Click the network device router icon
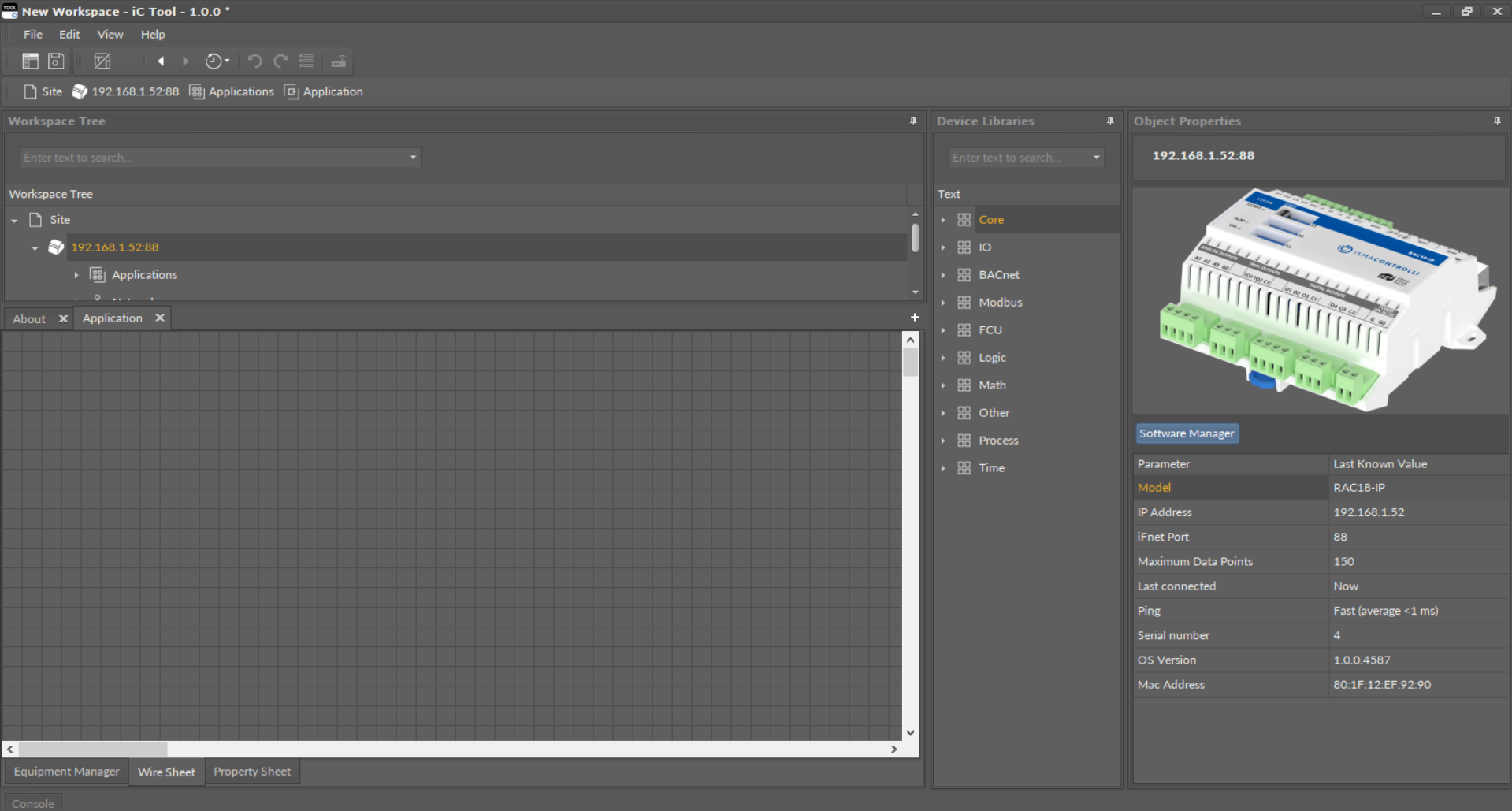Viewport: 1512px width, 811px height. tap(339, 61)
